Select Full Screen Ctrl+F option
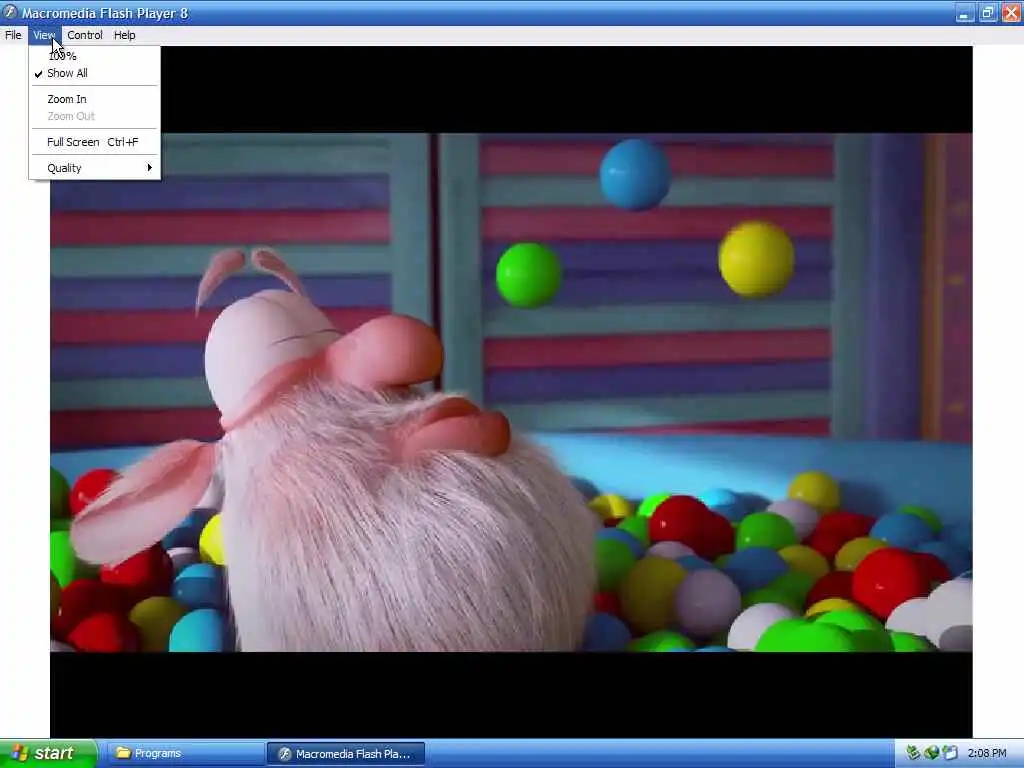Screen dimensions: 1024x768 click(95, 142)
